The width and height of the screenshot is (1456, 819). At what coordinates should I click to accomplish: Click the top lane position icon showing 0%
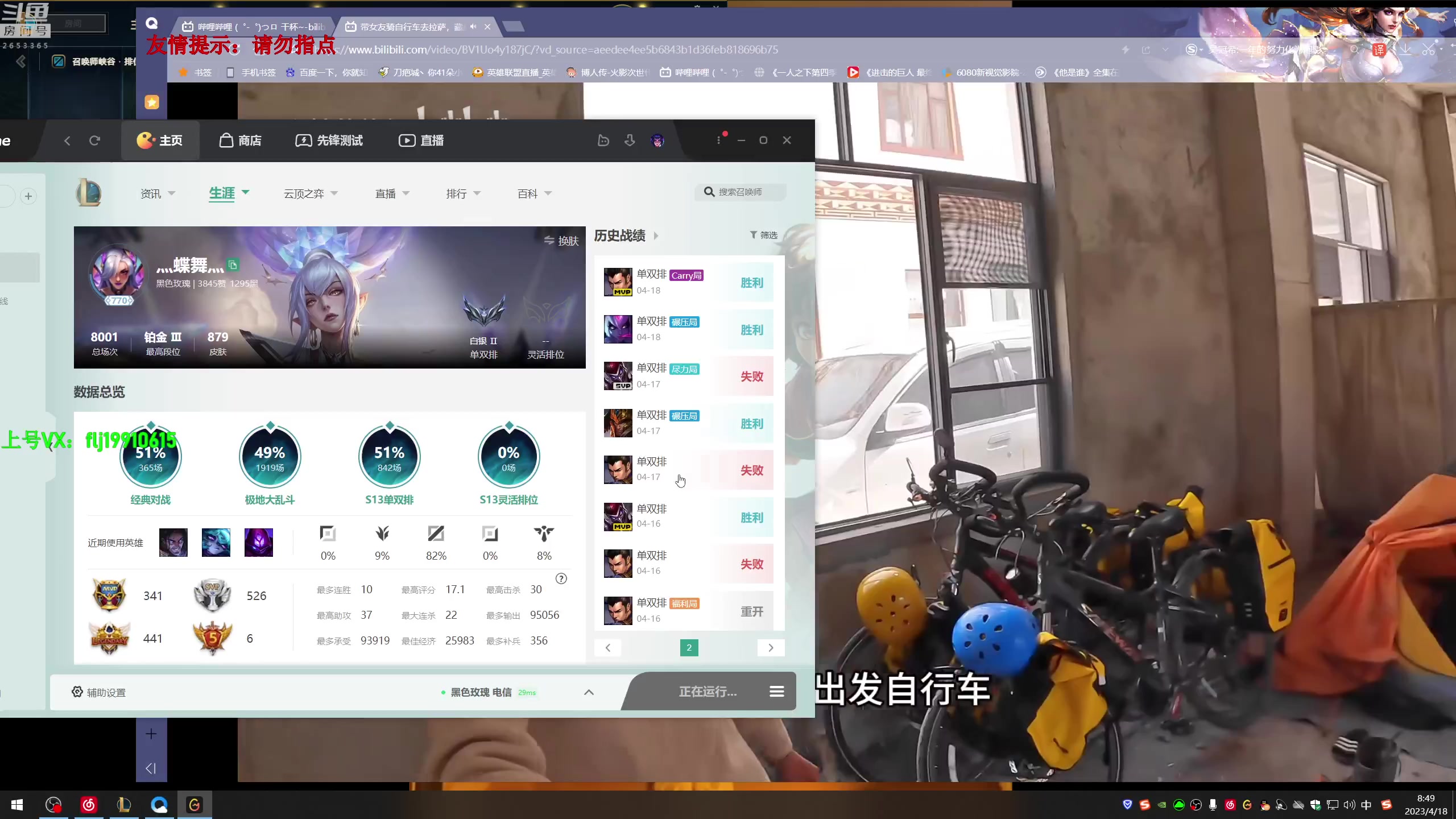(328, 533)
